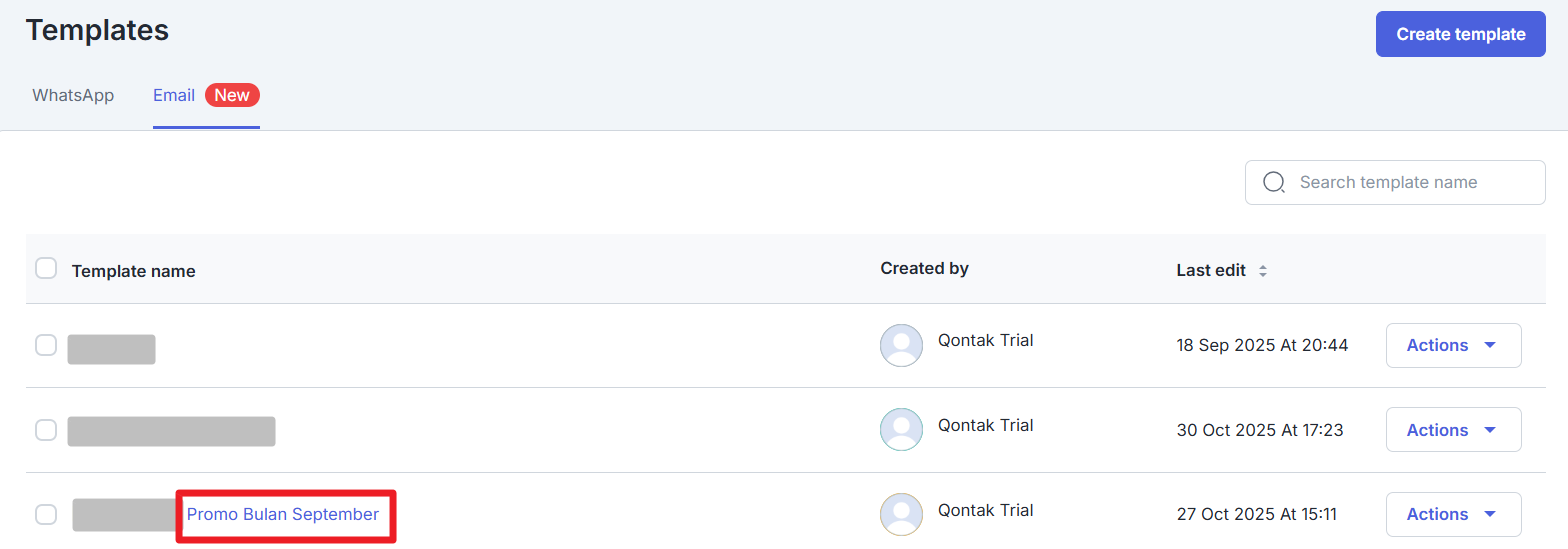
Task: Click the magnifier icon in the search box
Action: click(x=1273, y=183)
